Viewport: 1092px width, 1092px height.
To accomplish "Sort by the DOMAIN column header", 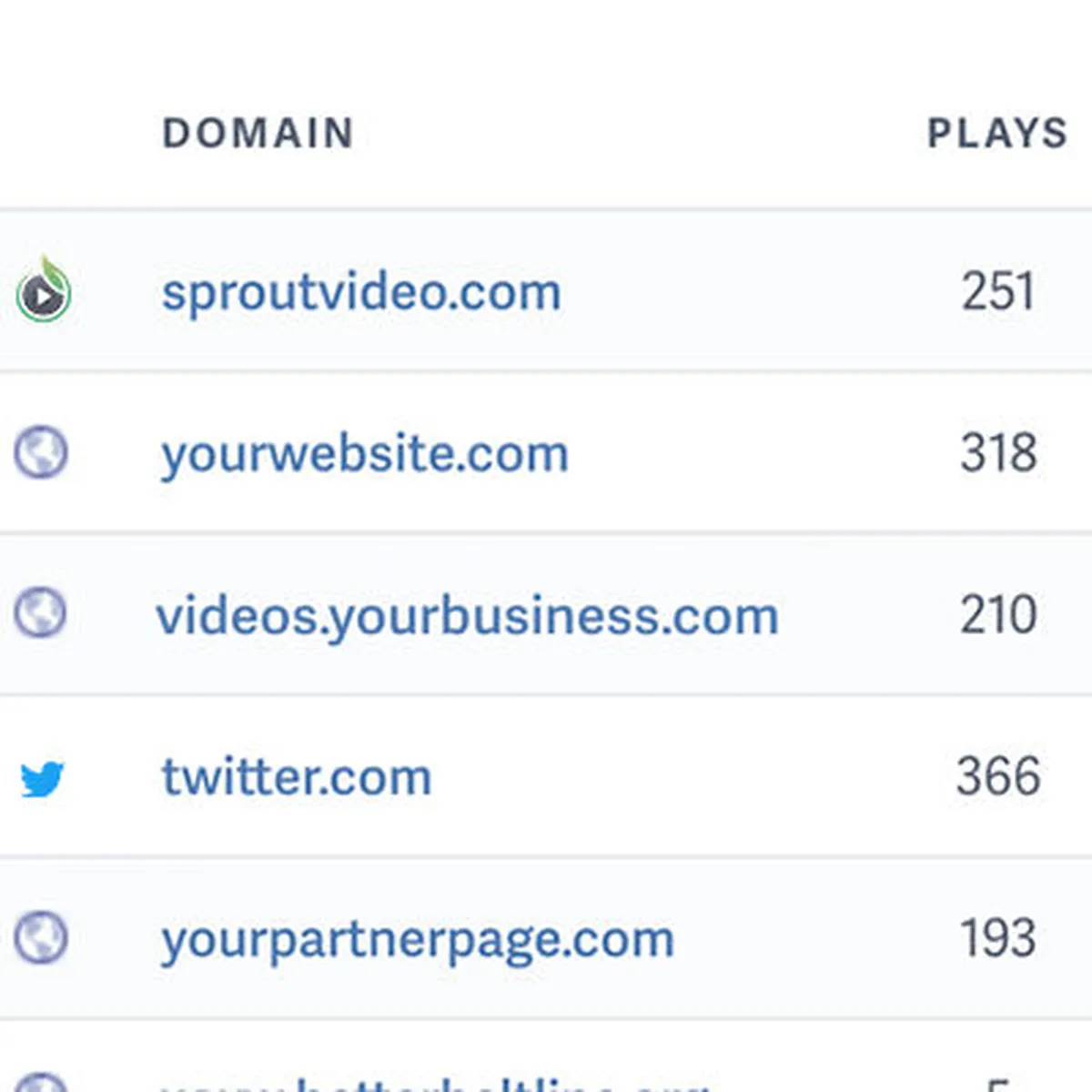I will (258, 134).
